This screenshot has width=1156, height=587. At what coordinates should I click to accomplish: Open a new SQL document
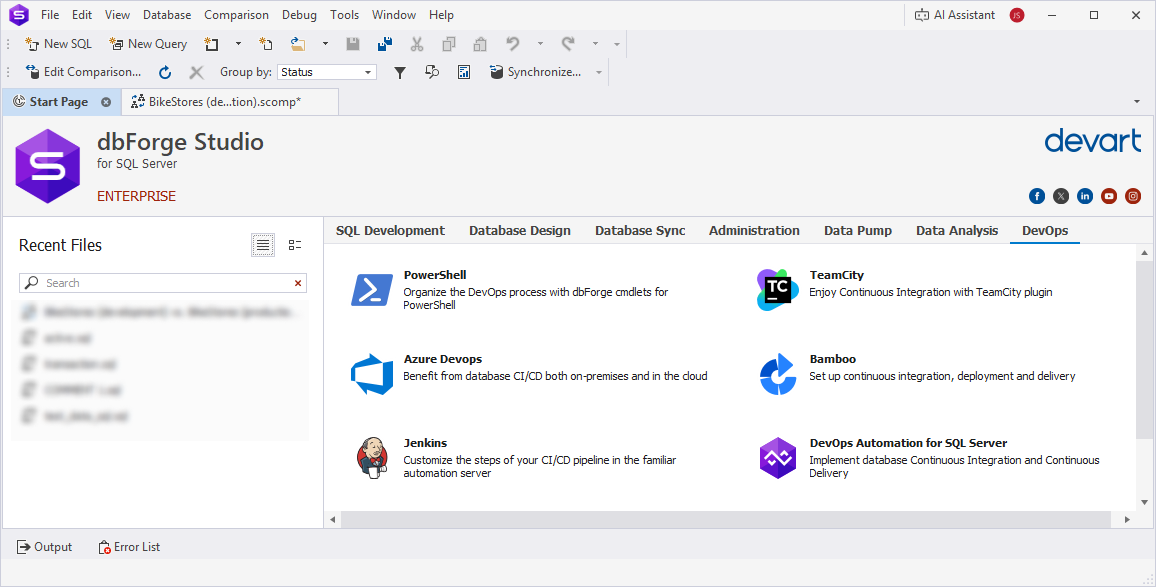(x=57, y=44)
